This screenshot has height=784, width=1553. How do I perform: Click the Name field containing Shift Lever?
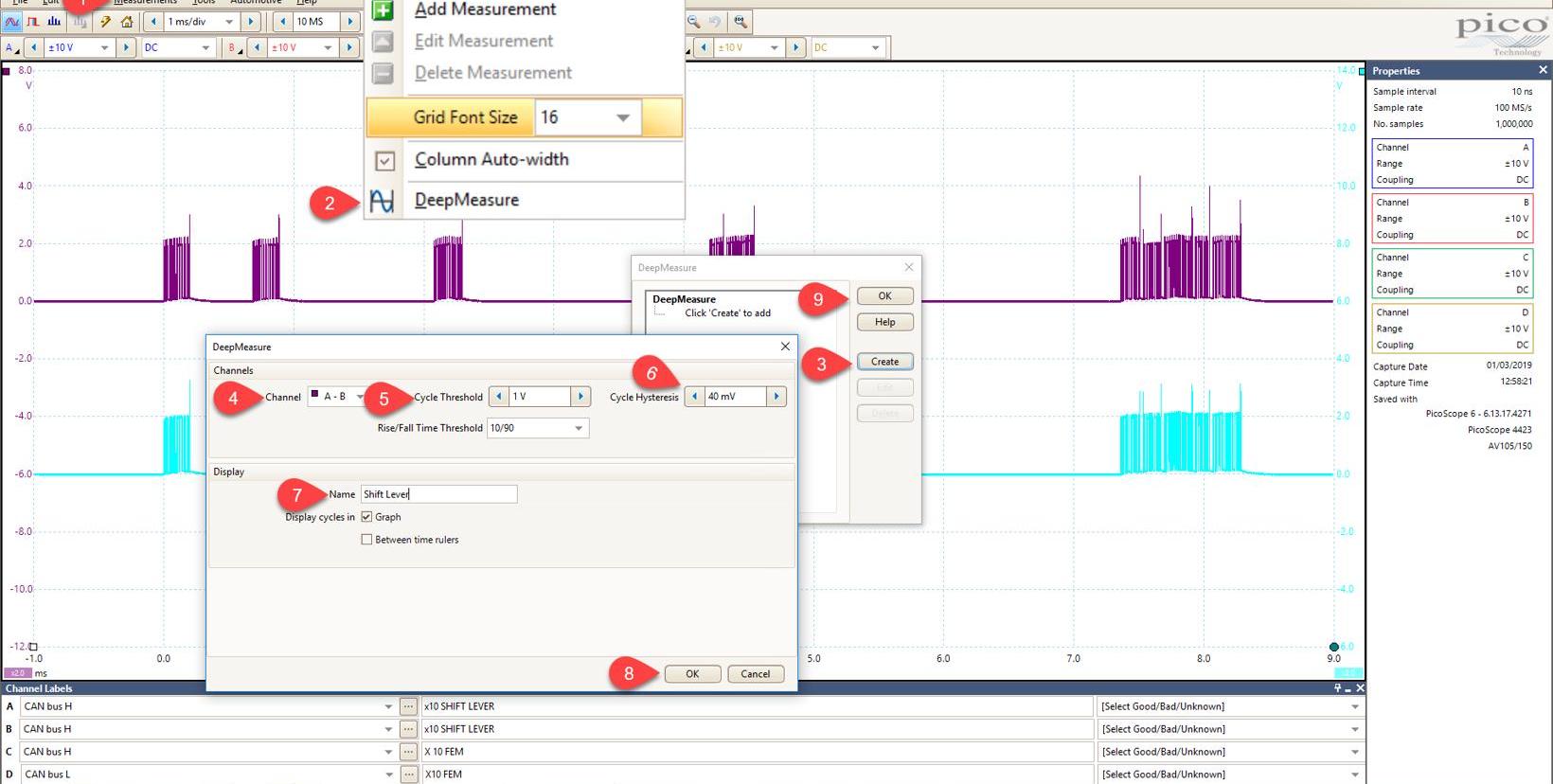(x=438, y=494)
